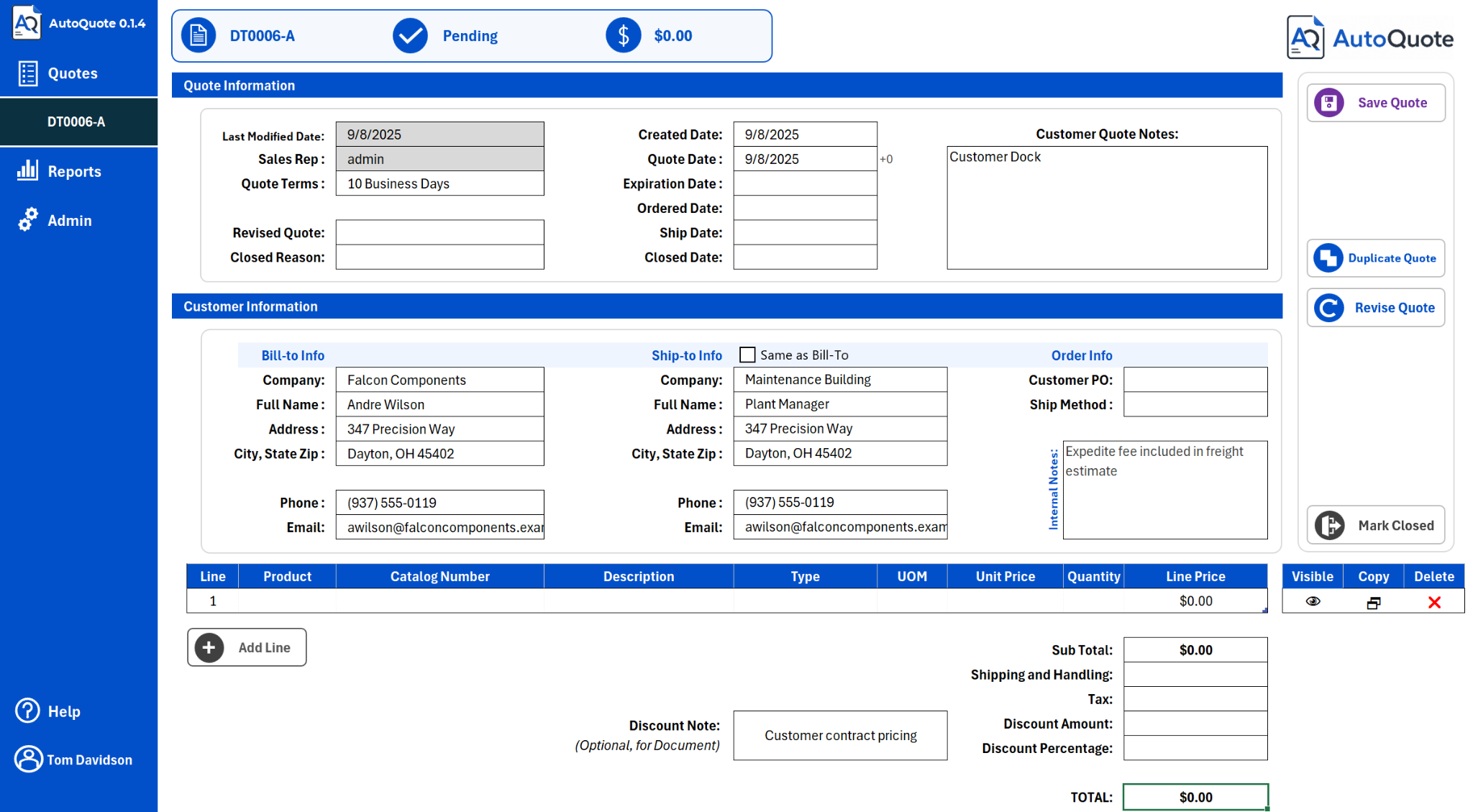The width and height of the screenshot is (1473, 812).
Task: Click the Tom Davidson user profile icon
Action: pos(29,759)
